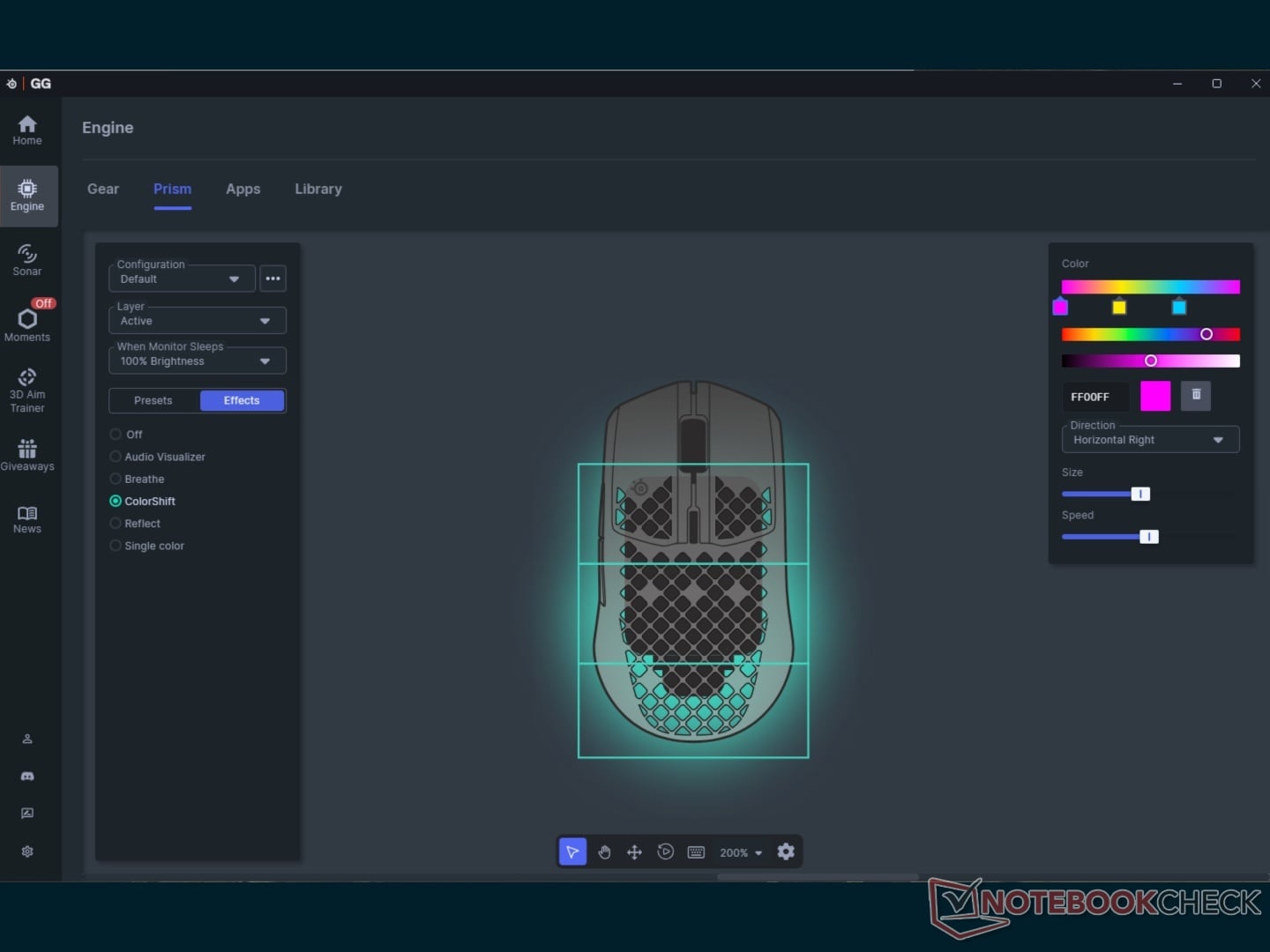The height and width of the screenshot is (952, 1270).
Task: Select the hand pan tool
Action: 604,852
